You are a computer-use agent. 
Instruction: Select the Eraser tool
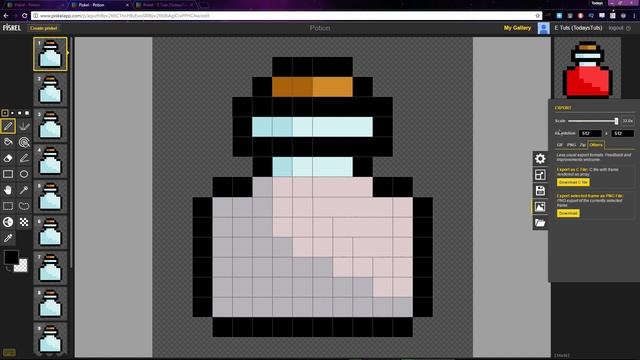coord(8,158)
